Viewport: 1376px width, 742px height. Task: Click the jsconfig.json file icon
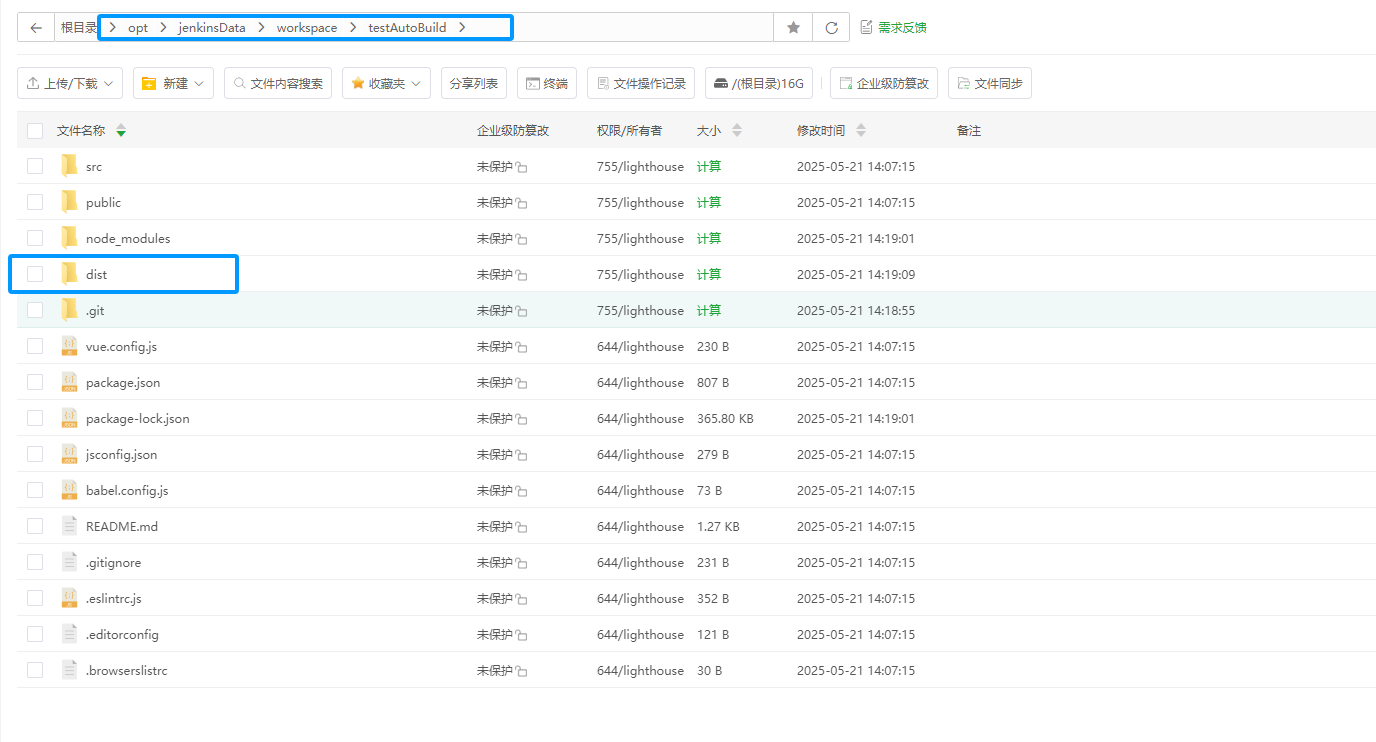pos(69,454)
